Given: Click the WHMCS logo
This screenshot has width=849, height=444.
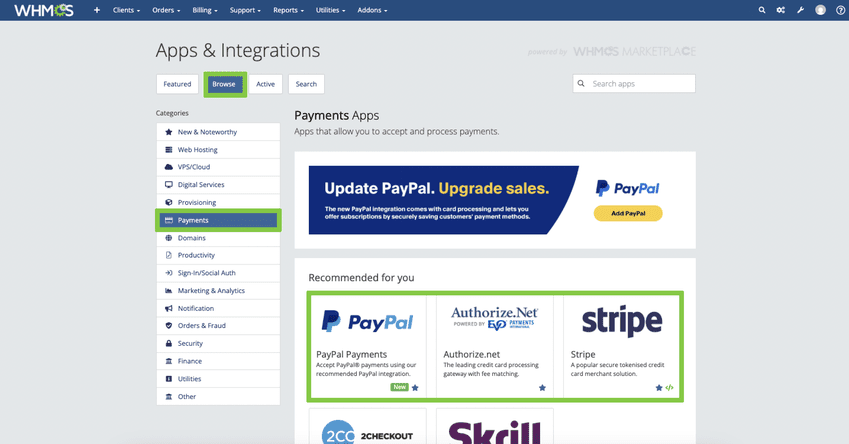Looking at the screenshot, I should pyautogui.click(x=44, y=10).
